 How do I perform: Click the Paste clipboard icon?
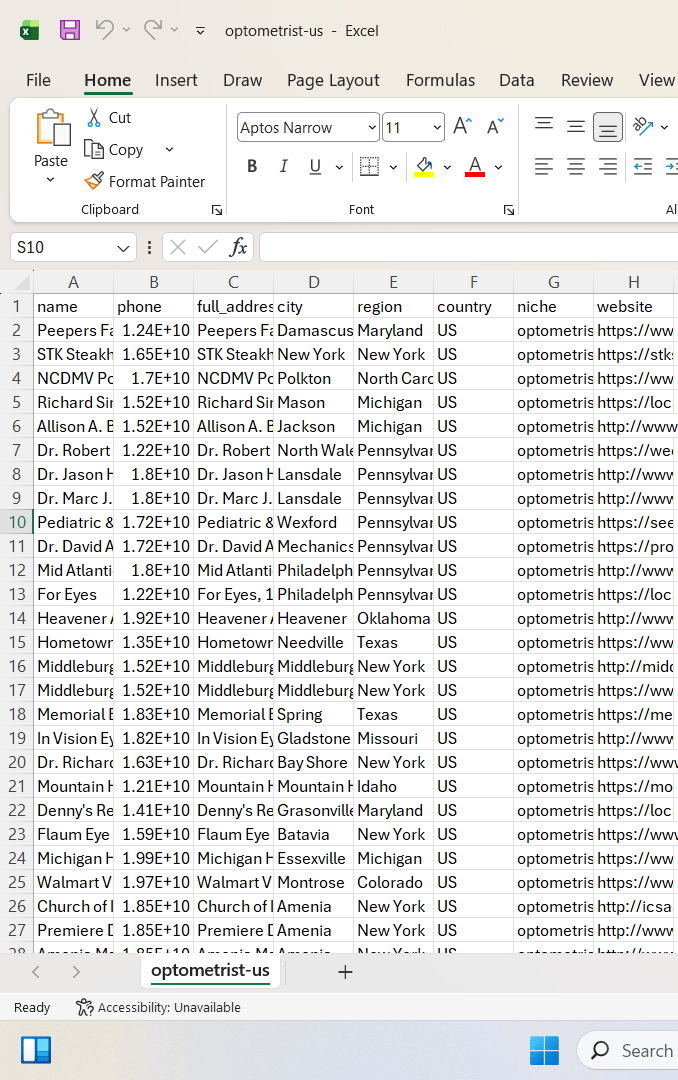click(52, 127)
